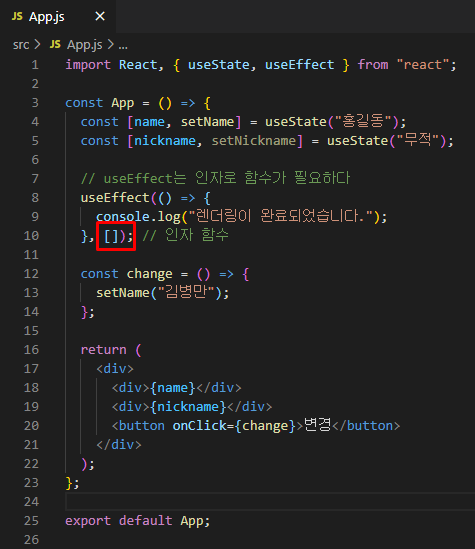Click onClick attribute on line 20
The height and width of the screenshot is (549, 475).
pos(200,426)
